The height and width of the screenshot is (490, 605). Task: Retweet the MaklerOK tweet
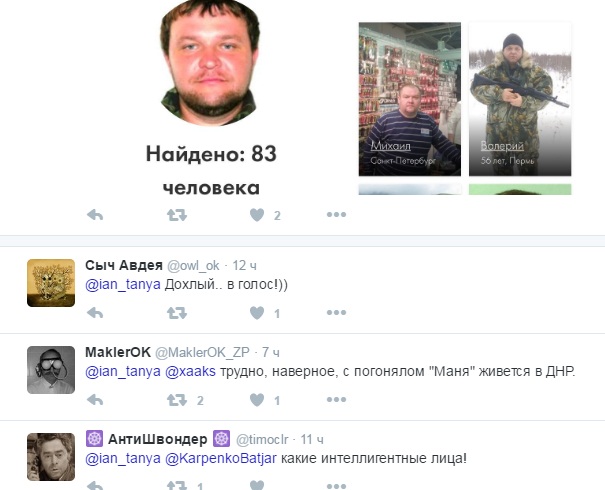tap(177, 400)
